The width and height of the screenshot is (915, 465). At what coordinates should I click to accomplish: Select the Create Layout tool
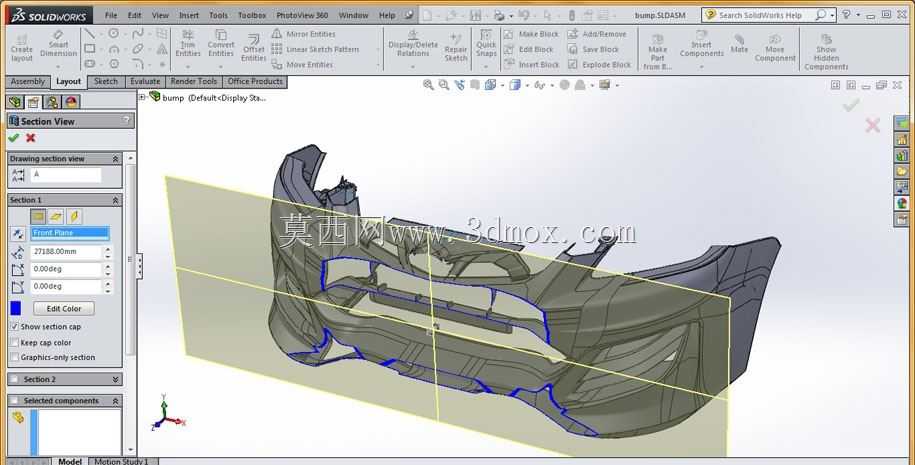coord(22,48)
